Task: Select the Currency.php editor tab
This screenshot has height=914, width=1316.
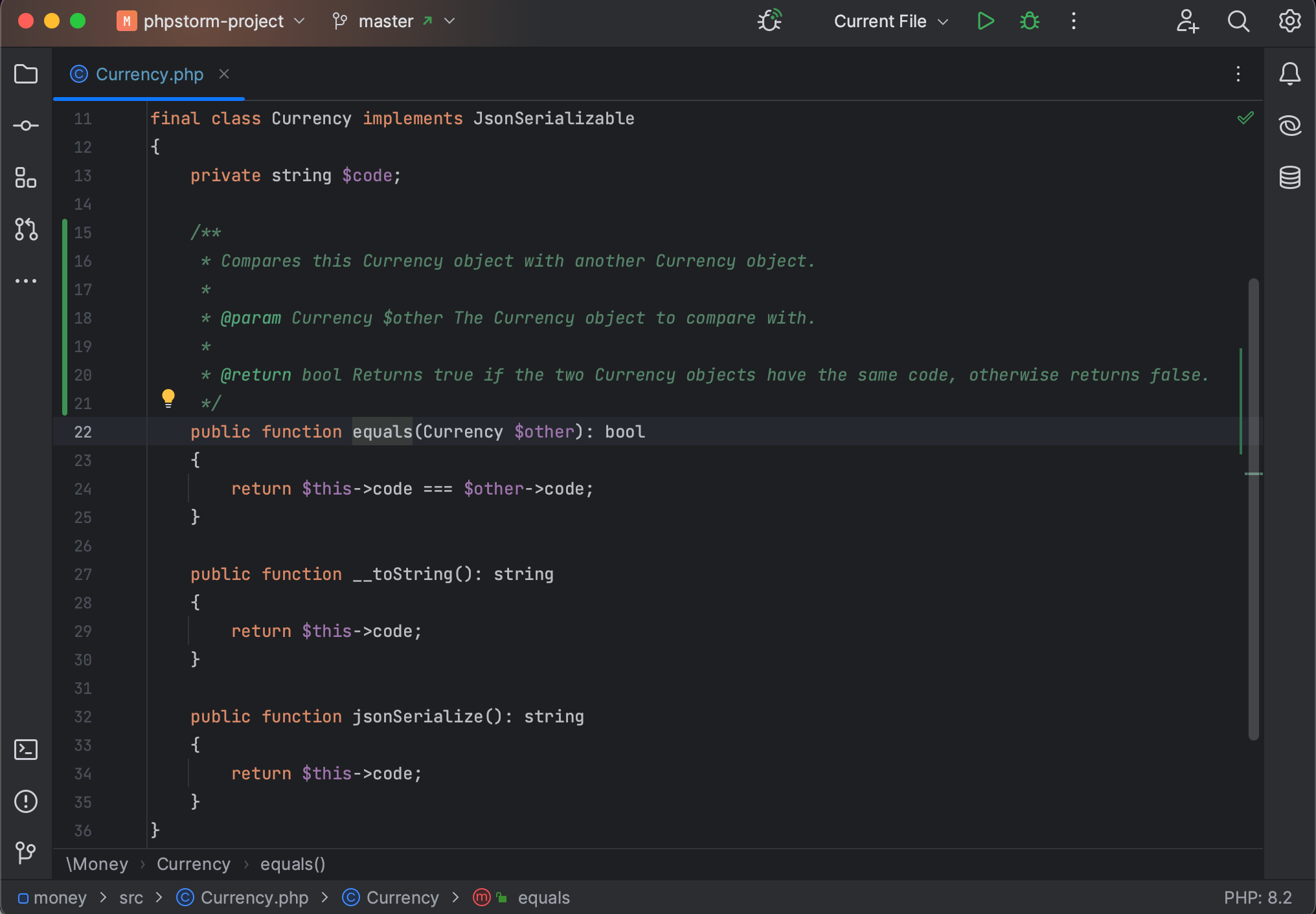Action: click(x=149, y=74)
